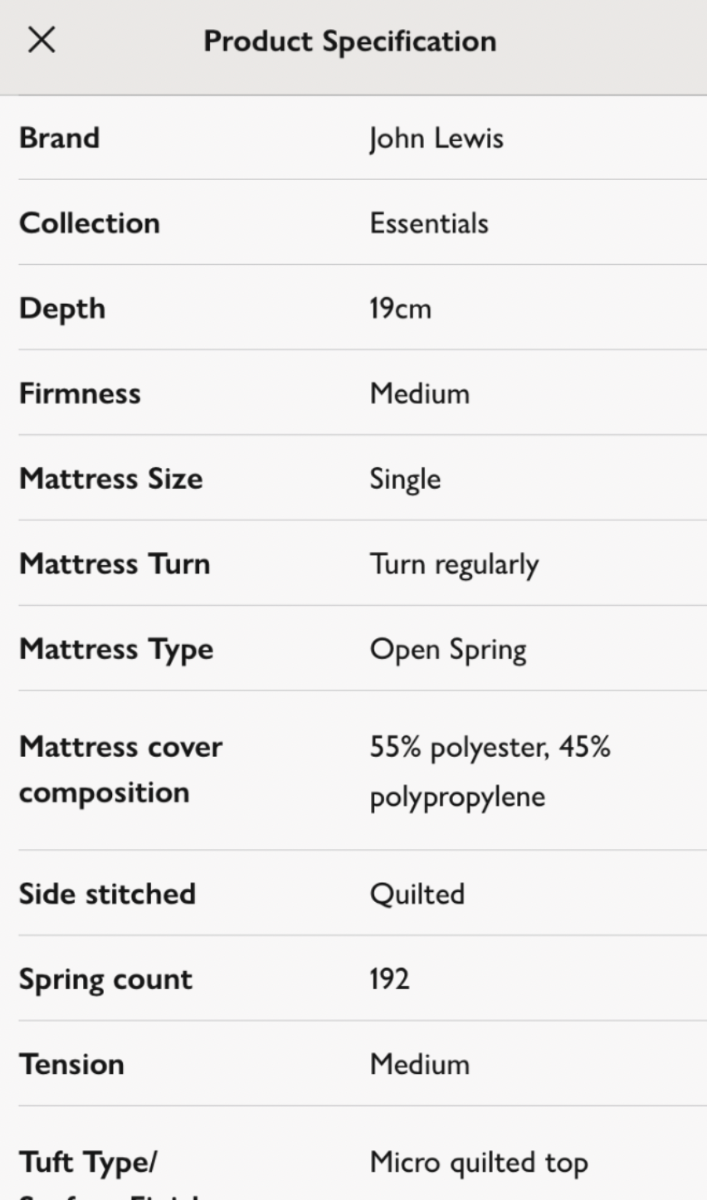This screenshot has height=1200, width=707.
Task: Select the Mattress cover composition label
Action: [120, 769]
